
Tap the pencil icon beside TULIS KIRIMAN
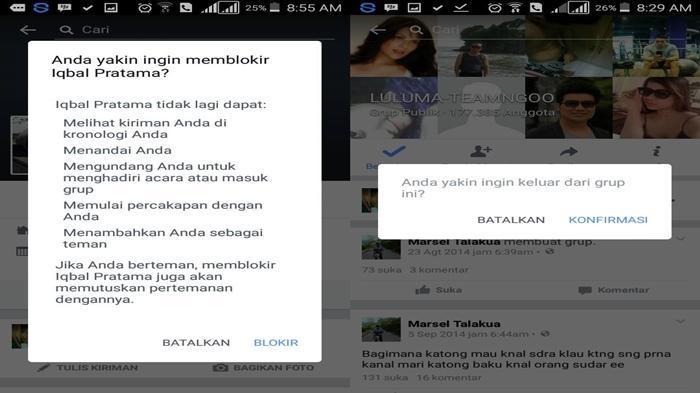click(x=43, y=368)
